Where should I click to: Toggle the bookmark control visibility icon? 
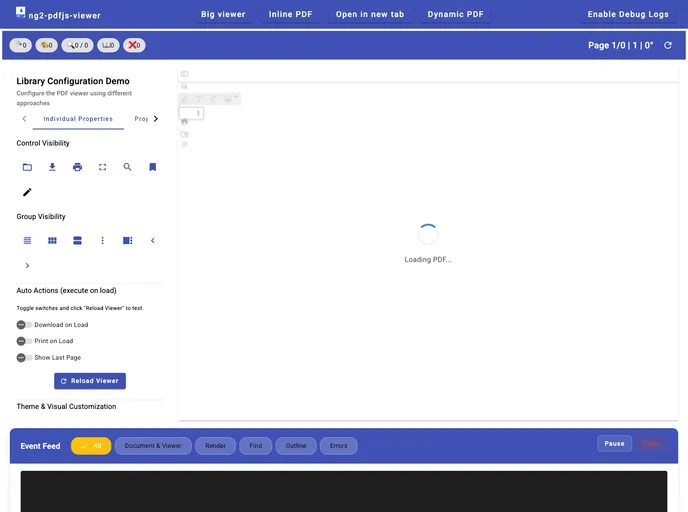[x=153, y=167]
